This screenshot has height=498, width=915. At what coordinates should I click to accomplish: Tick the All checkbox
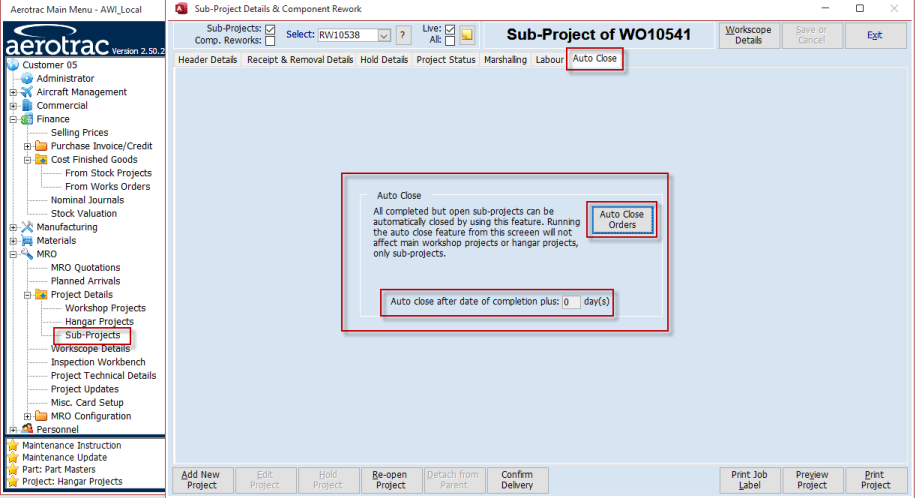click(x=449, y=41)
